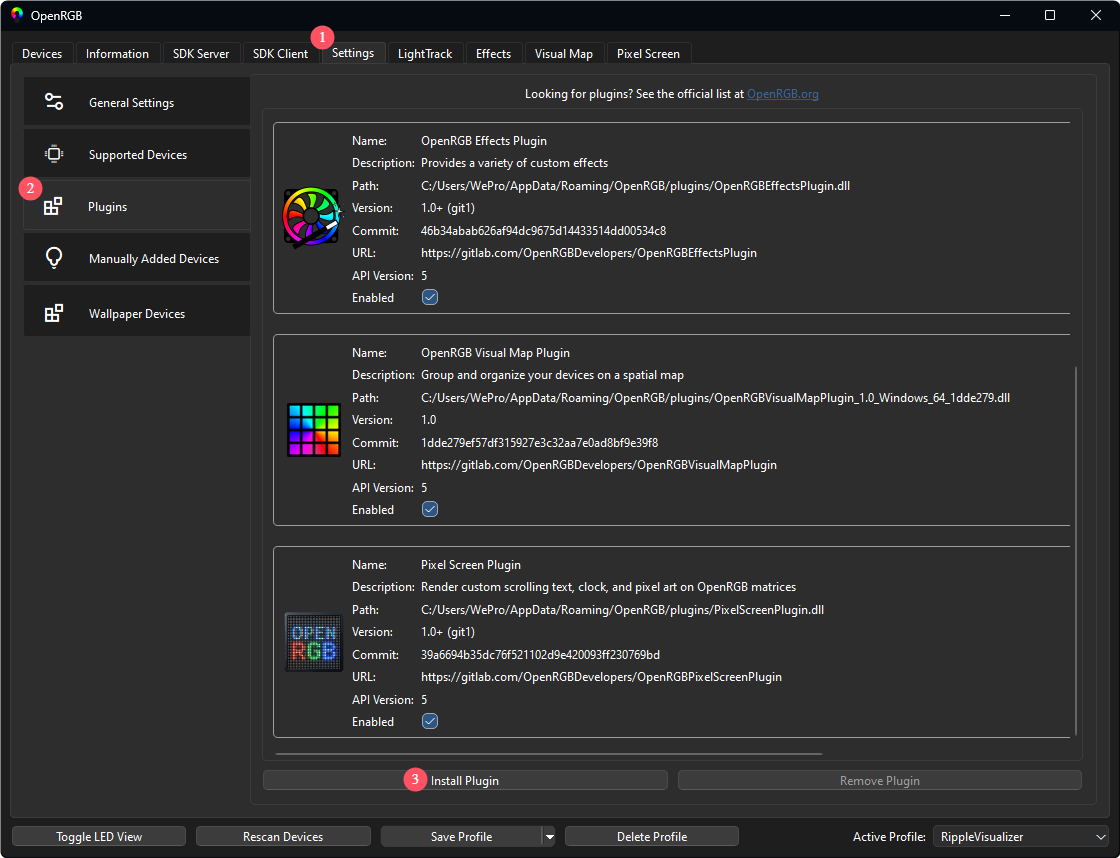
Task: Click the Save Profile button
Action: coord(461,837)
